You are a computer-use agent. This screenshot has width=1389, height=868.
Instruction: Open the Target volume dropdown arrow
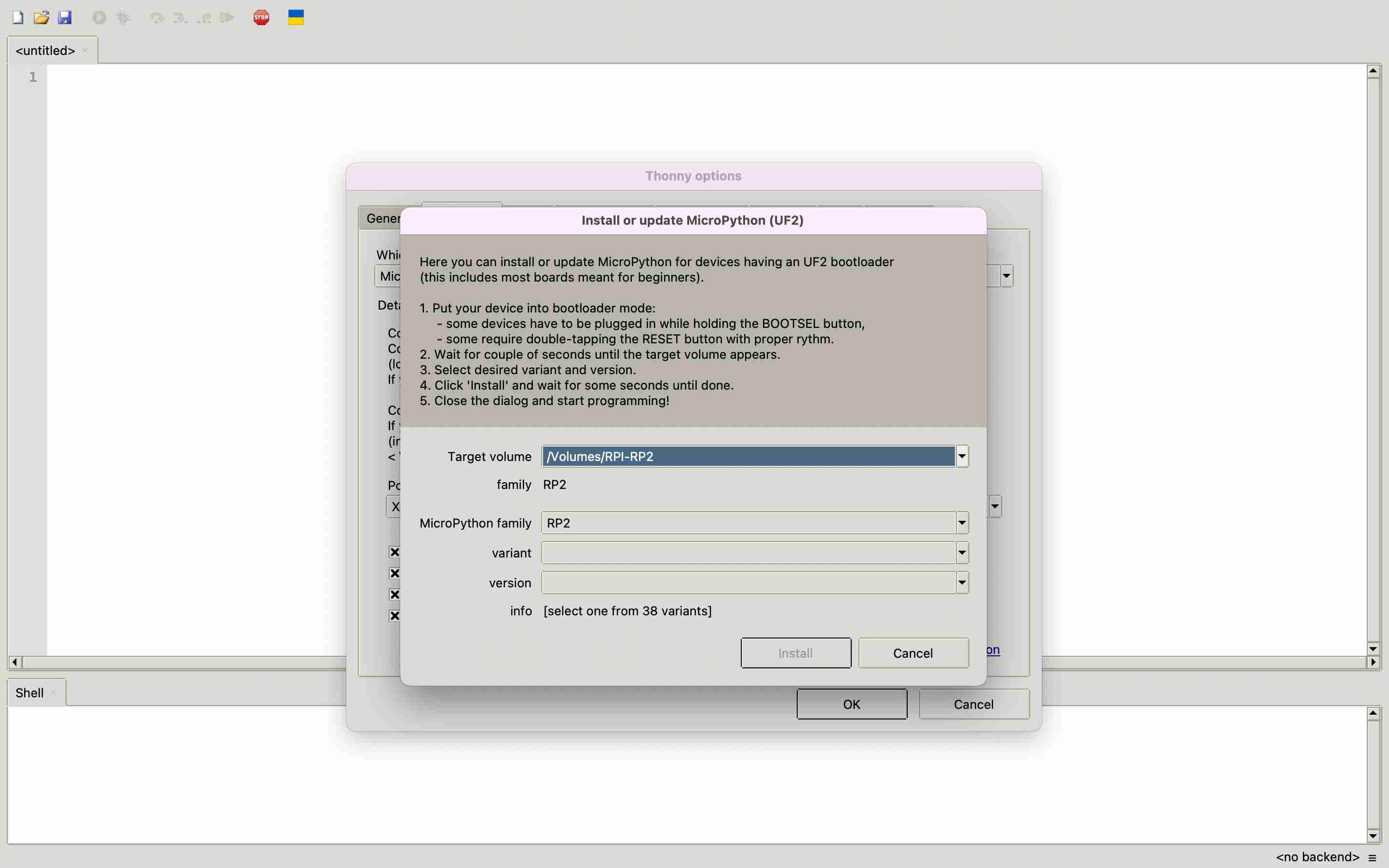[963, 456]
